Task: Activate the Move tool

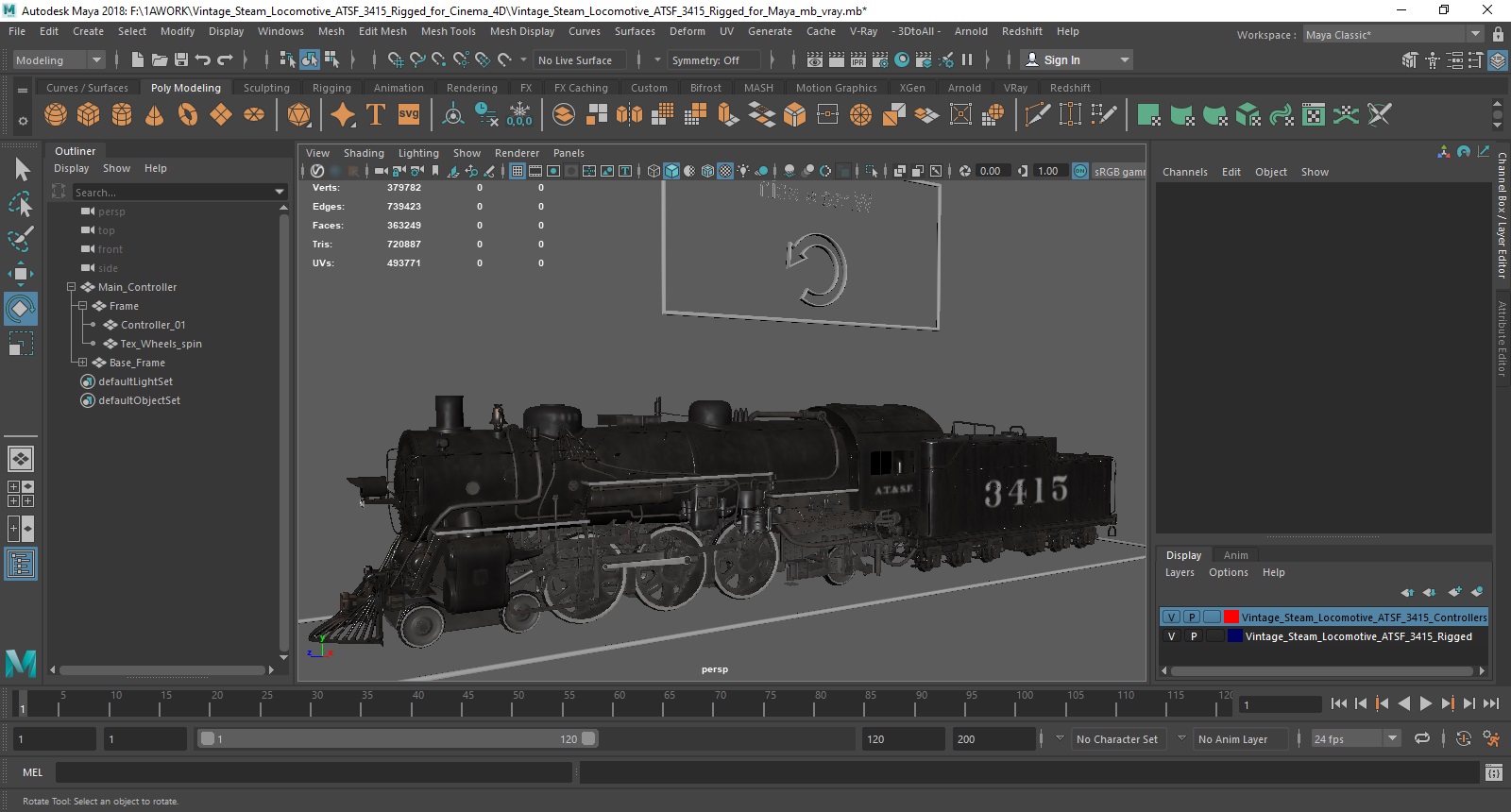Action: pyautogui.click(x=21, y=274)
